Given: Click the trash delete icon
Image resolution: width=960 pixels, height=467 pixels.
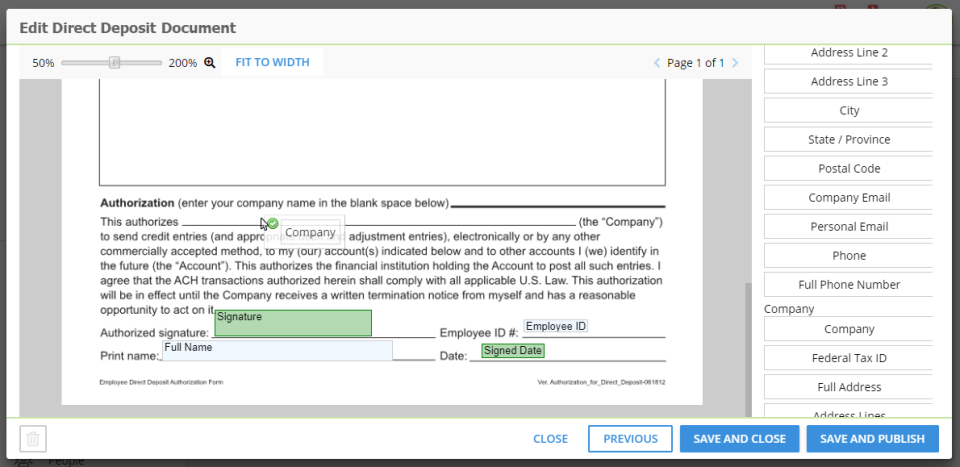Looking at the screenshot, I should [33, 439].
